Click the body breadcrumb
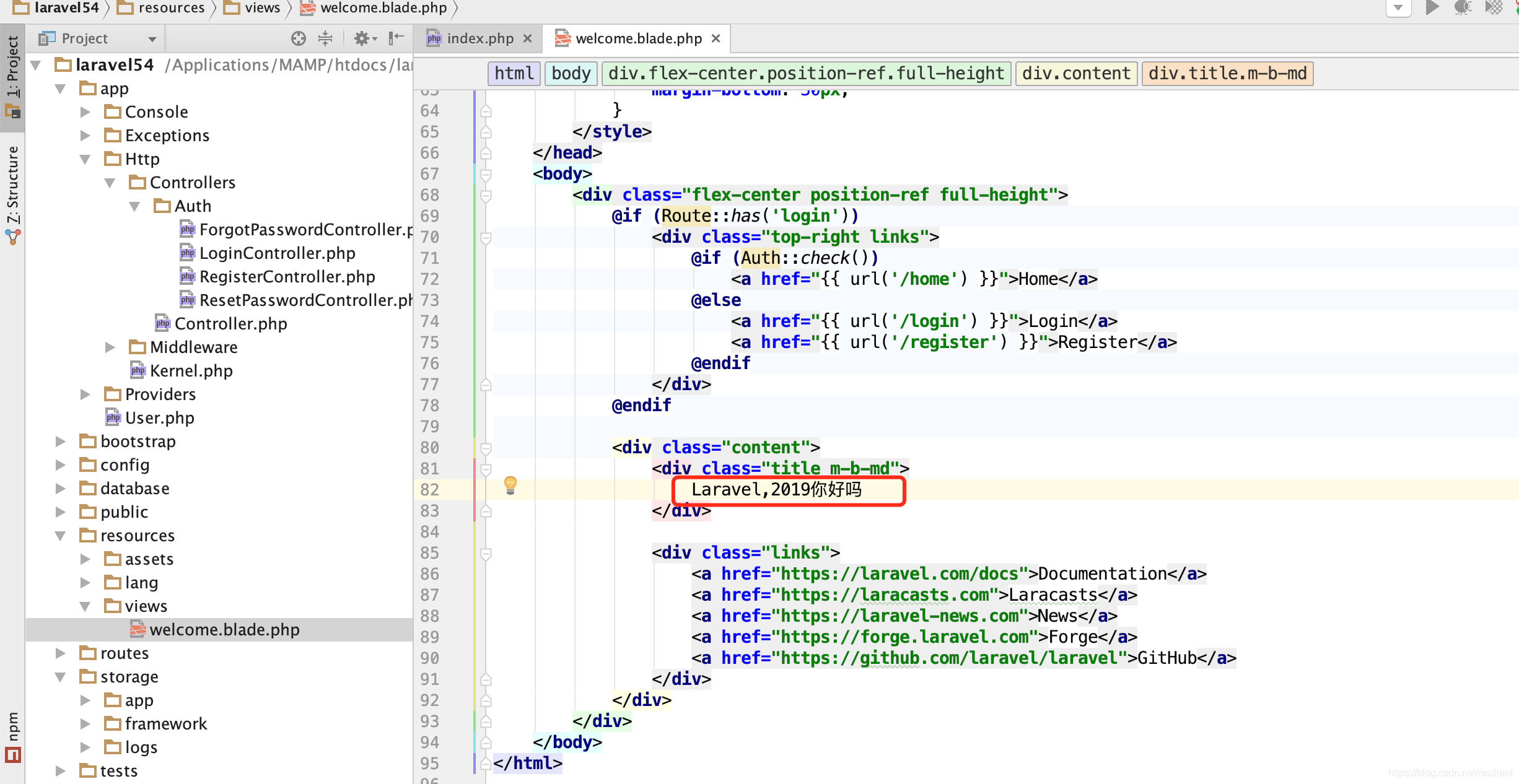This screenshot has height=784, width=1519. tap(571, 74)
